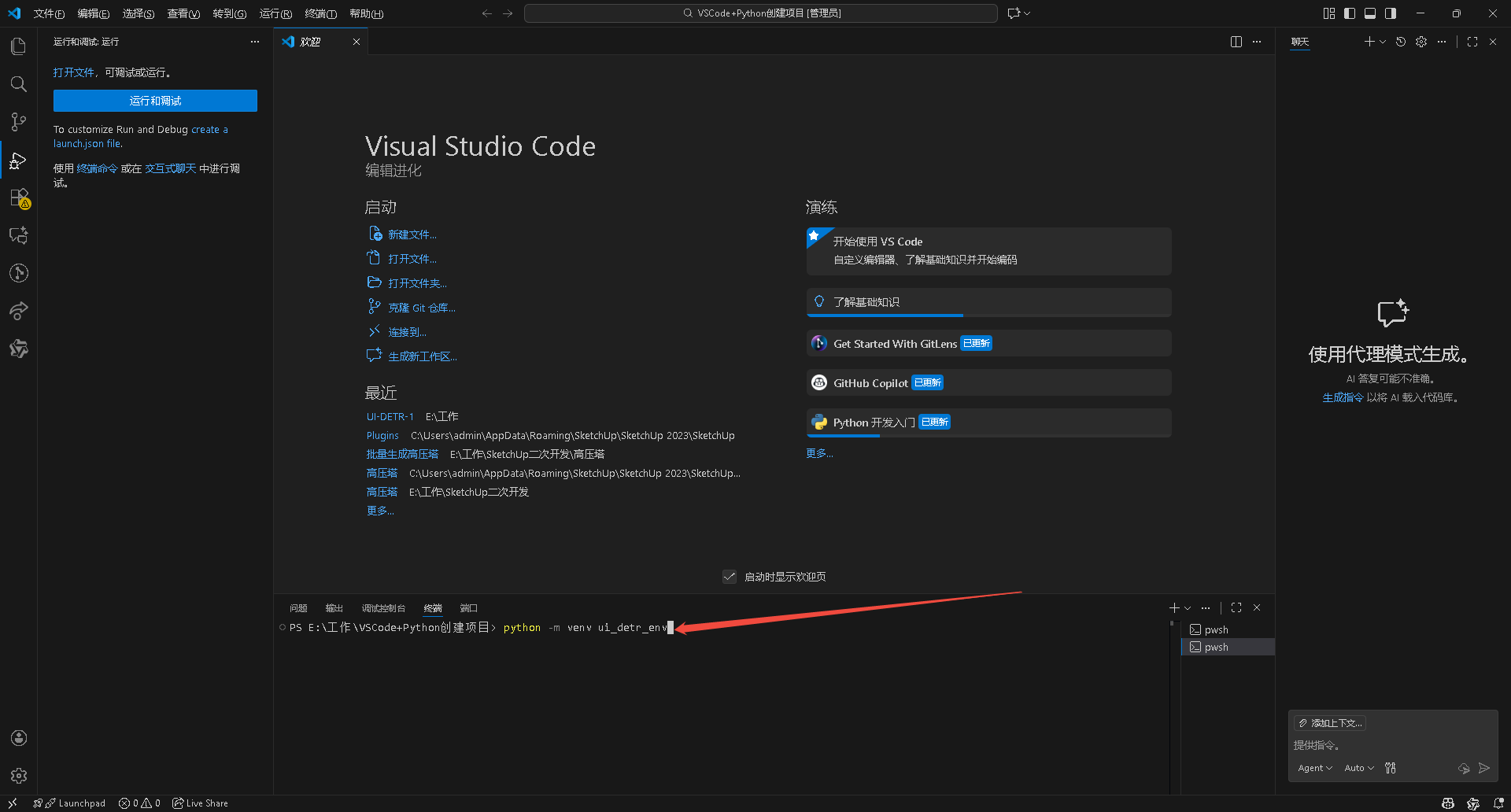Open Source Control view icon

click(x=19, y=122)
